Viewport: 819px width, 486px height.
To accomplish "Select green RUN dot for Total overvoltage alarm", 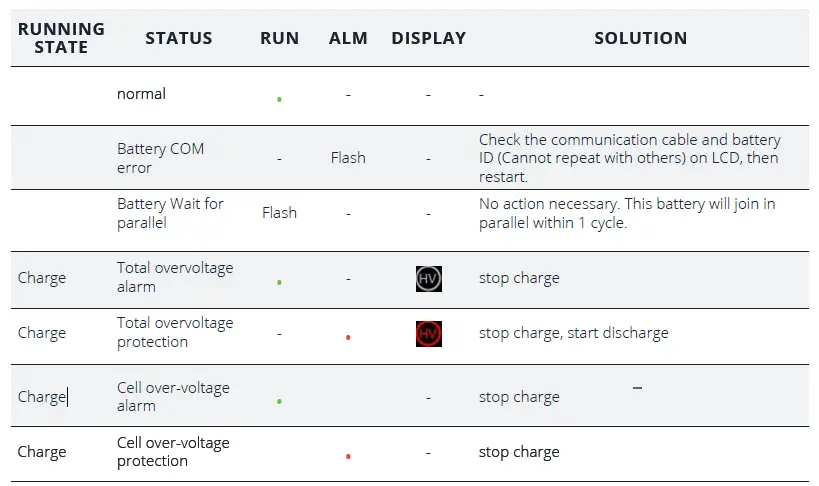I will 279,283.
